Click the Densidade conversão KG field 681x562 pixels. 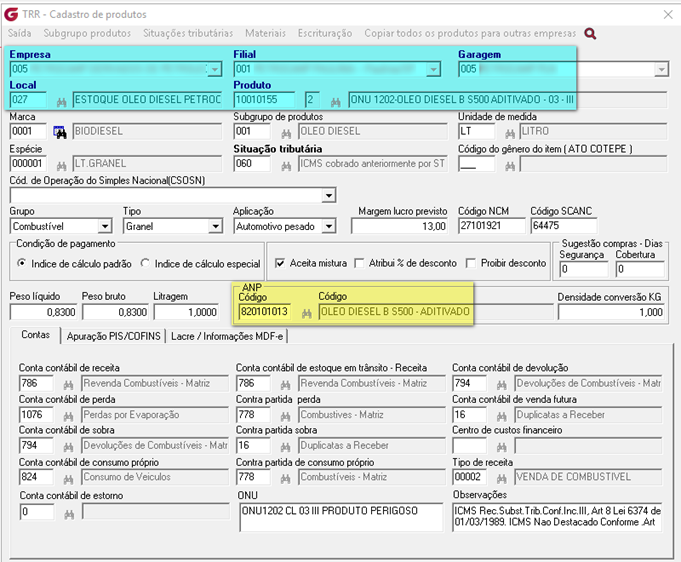click(x=611, y=312)
